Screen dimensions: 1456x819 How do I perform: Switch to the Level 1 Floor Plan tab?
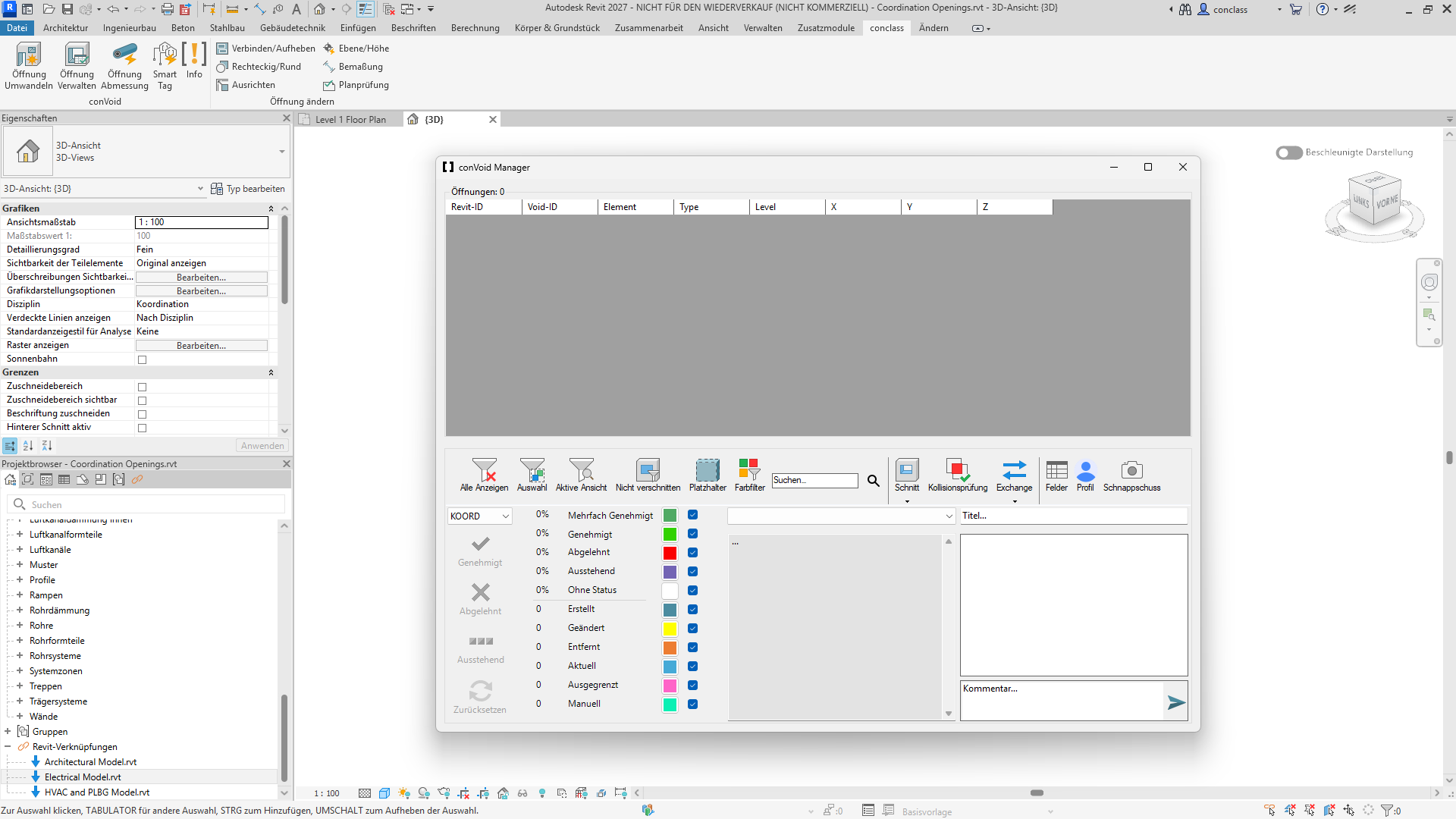coord(350,120)
